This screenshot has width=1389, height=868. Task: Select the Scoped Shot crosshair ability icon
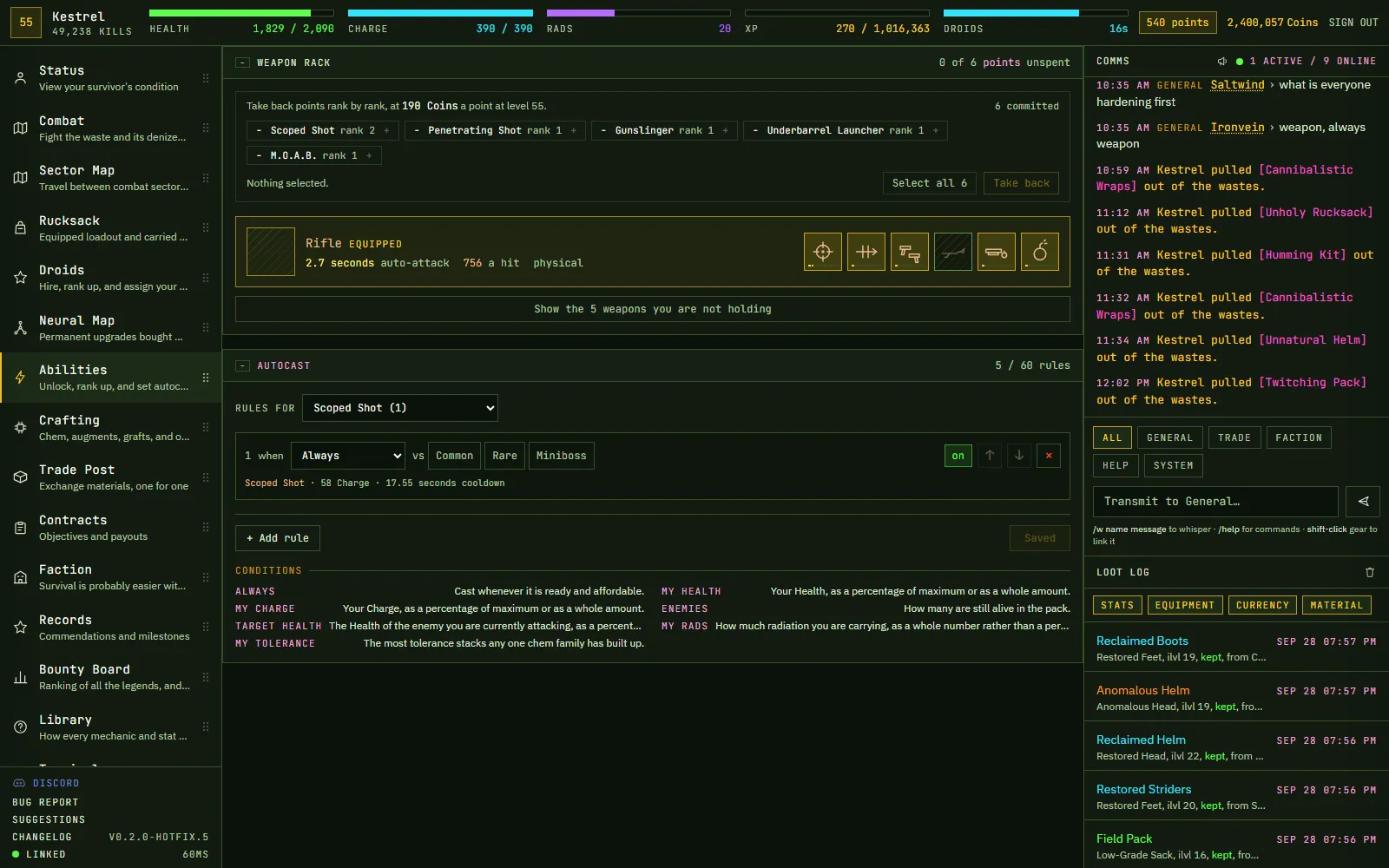point(823,252)
